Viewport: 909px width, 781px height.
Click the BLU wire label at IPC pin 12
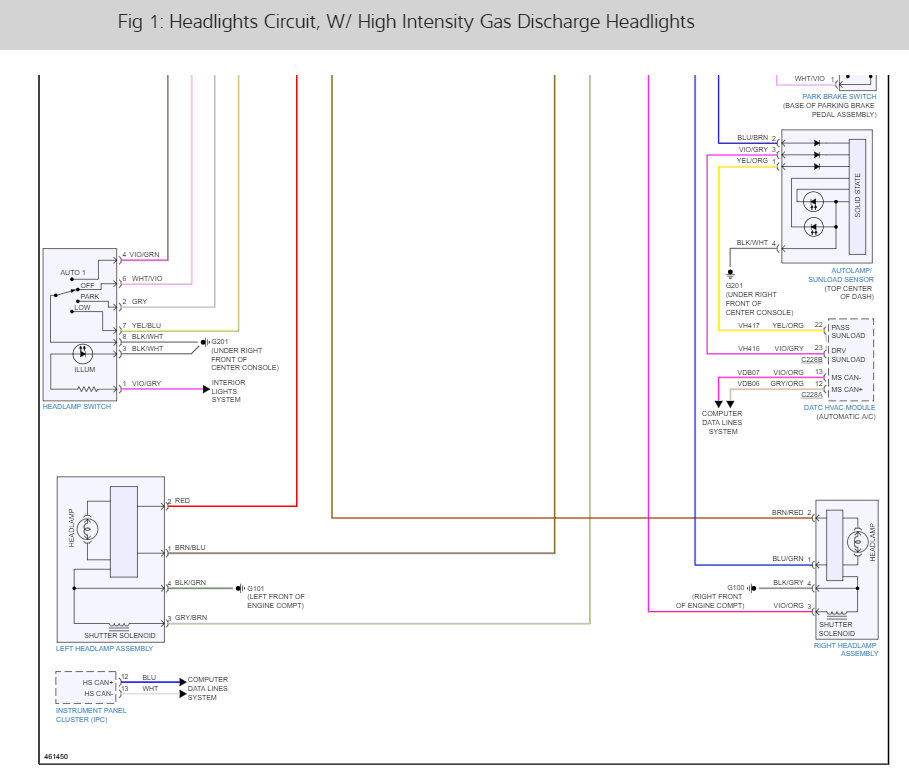(149, 677)
